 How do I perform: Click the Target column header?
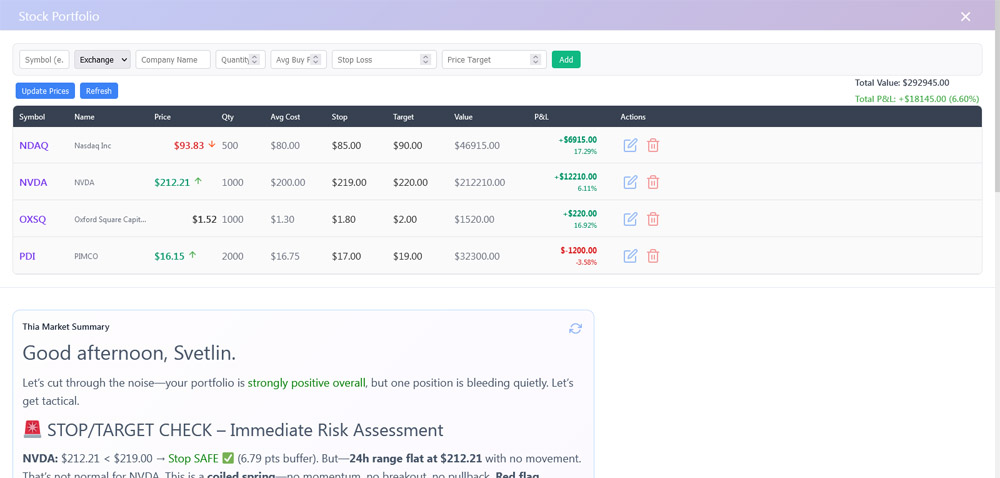pos(403,117)
